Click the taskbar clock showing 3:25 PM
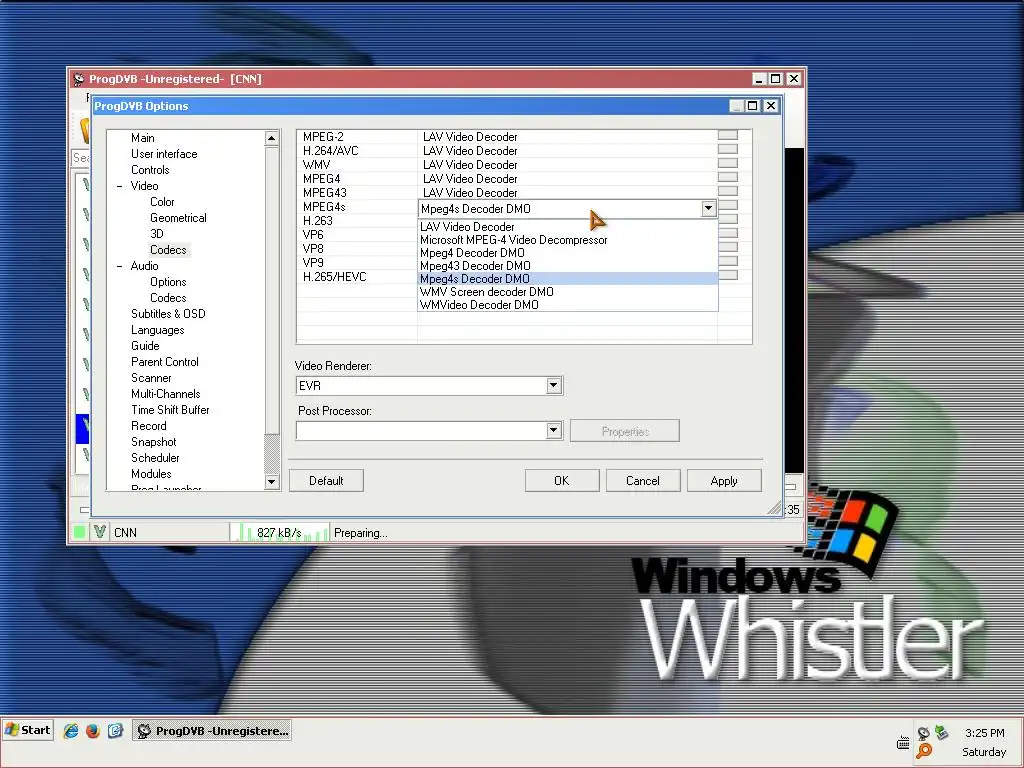Image resolution: width=1024 pixels, height=768 pixels. (x=984, y=733)
